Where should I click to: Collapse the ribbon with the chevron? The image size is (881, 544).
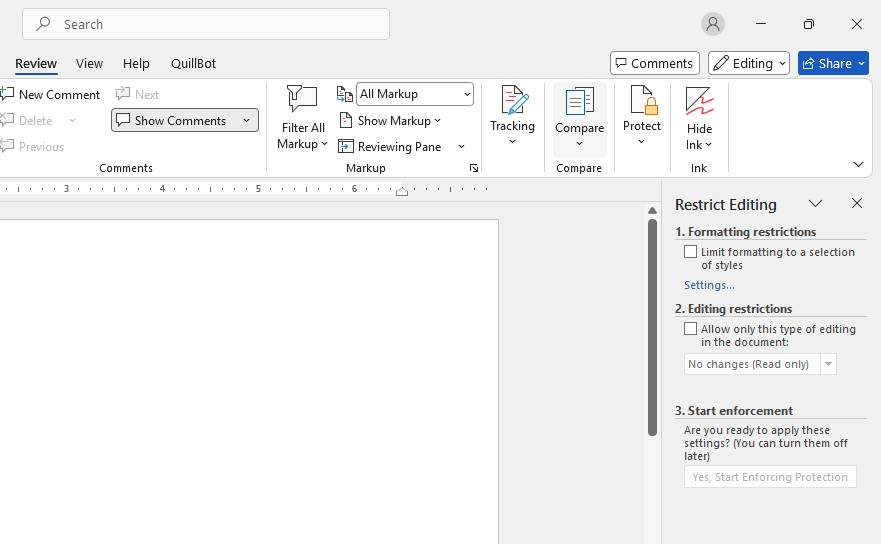coord(858,164)
